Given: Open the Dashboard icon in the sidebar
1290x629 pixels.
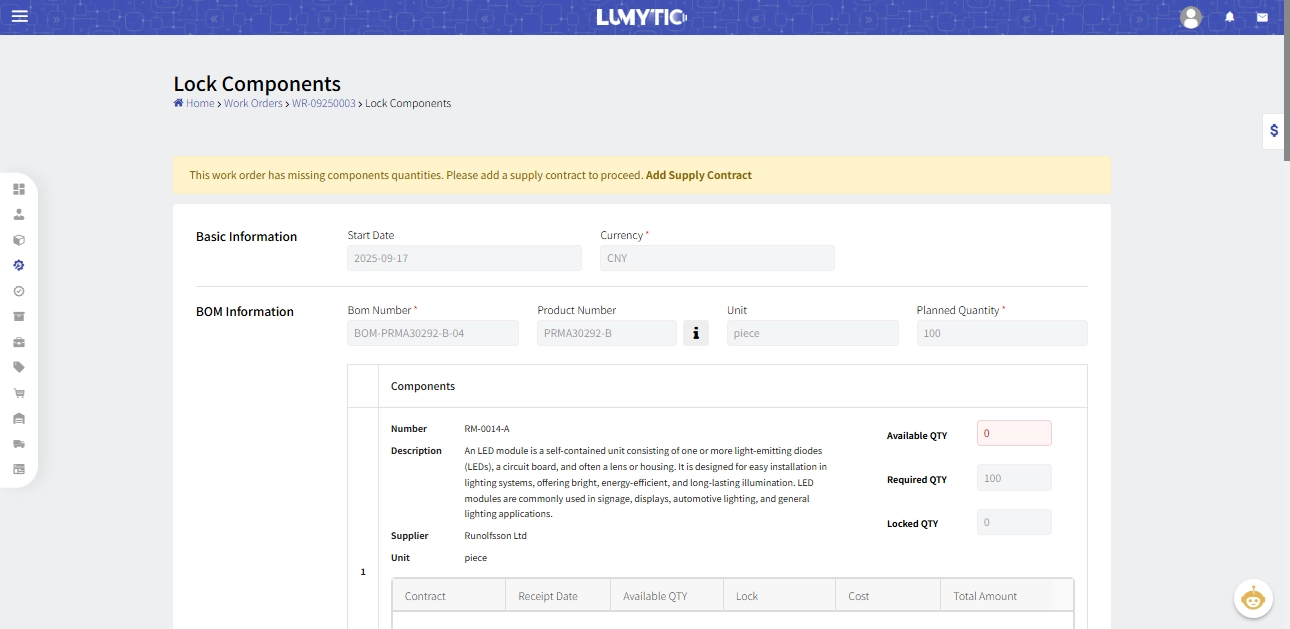Looking at the screenshot, I should (x=18, y=188).
